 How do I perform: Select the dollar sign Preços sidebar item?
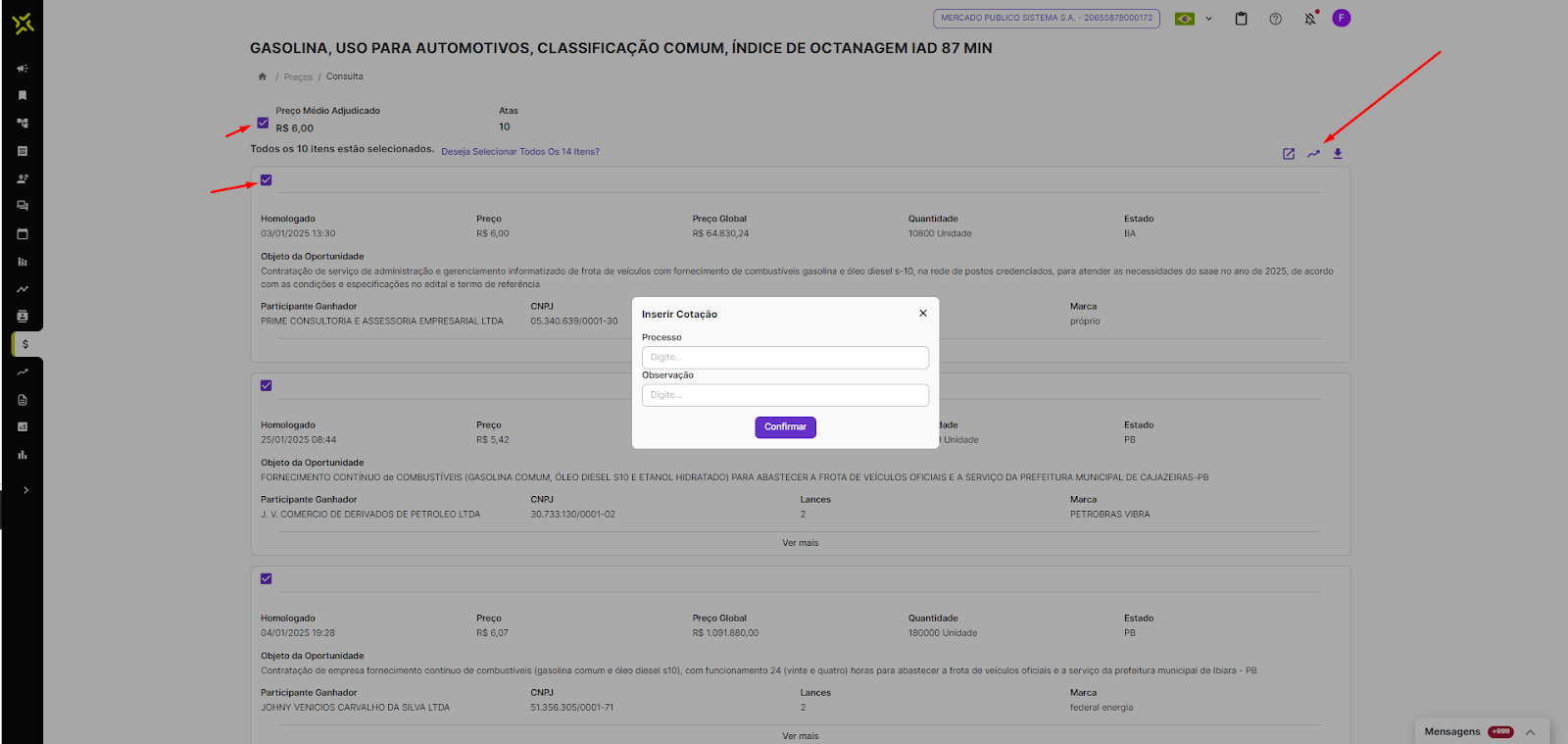[x=24, y=344]
